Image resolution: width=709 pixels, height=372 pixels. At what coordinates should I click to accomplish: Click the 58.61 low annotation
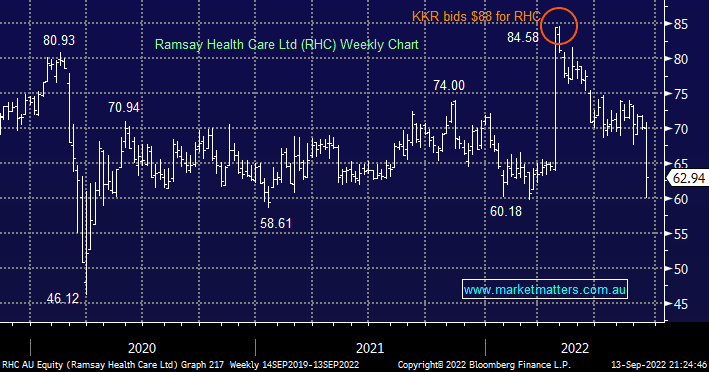click(x=276, y=223)
